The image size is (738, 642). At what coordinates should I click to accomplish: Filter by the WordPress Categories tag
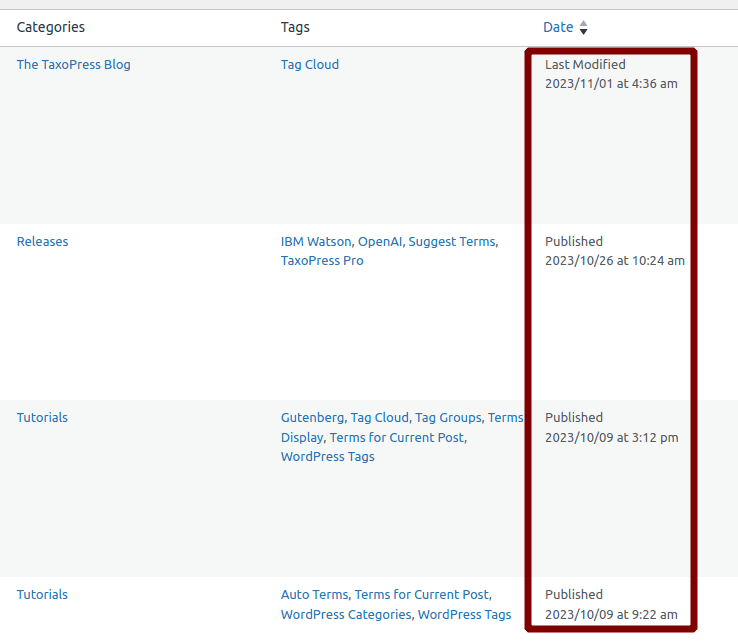pos(346,615)
